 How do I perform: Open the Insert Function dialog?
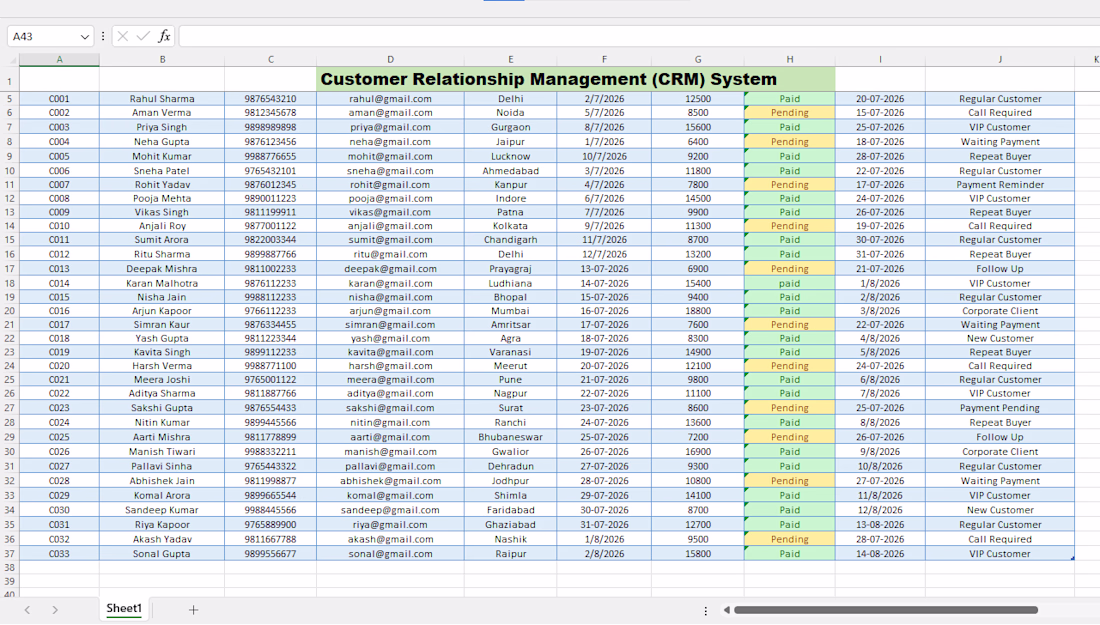click(x=164, y=36)
